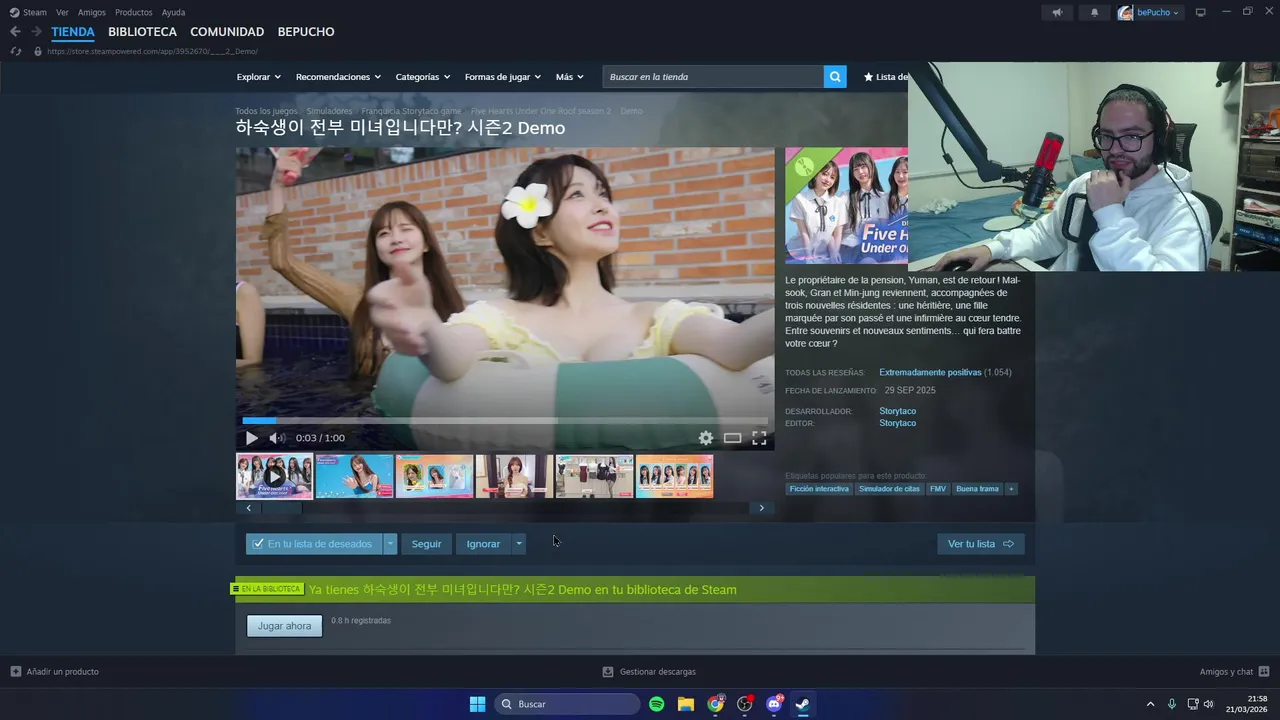This screenshot has width=1280, height=720.
Task: Open the Más dropdown menu
Action: pos(569,77)
